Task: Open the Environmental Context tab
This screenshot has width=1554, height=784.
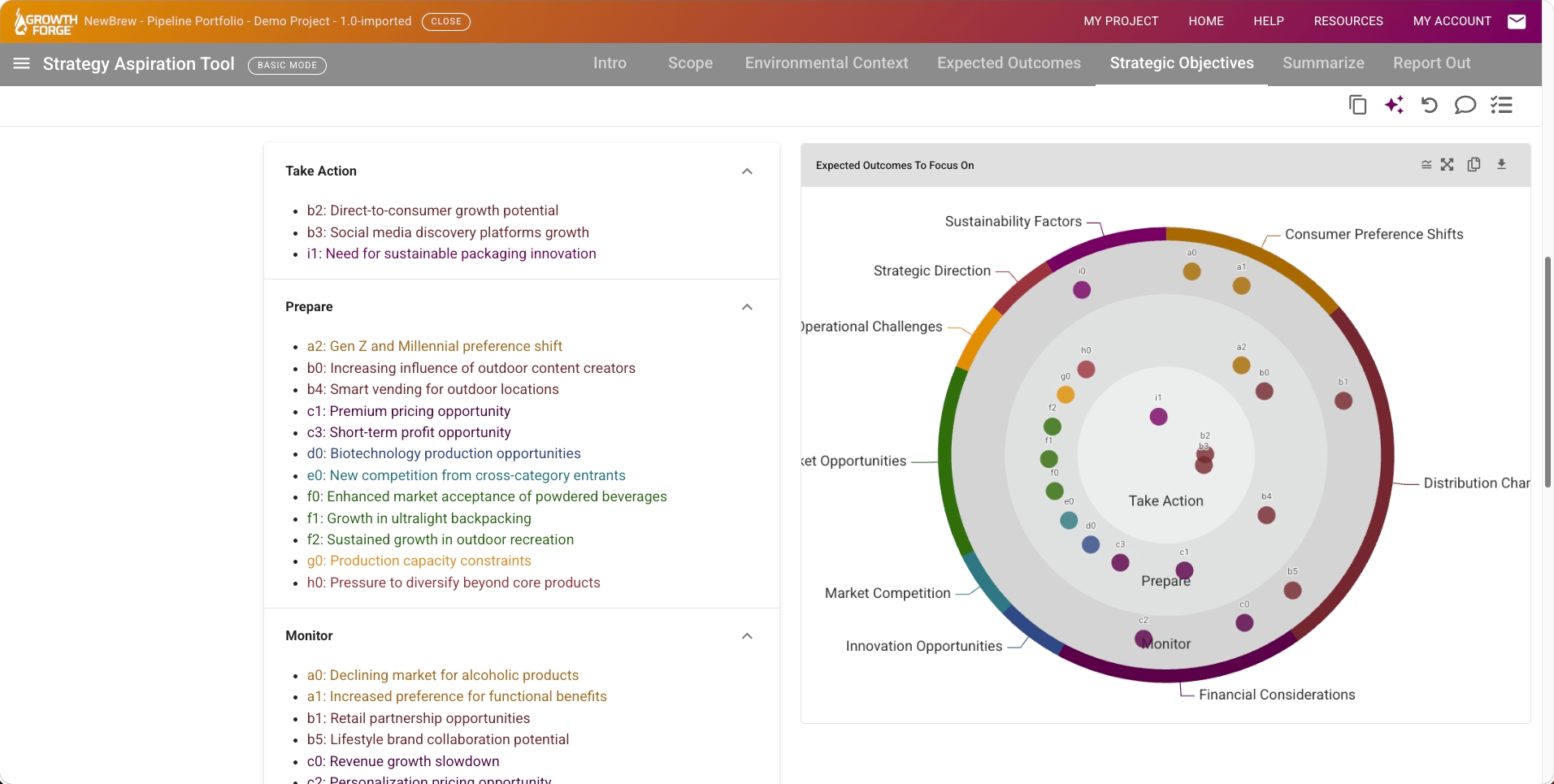Action: 827,63
